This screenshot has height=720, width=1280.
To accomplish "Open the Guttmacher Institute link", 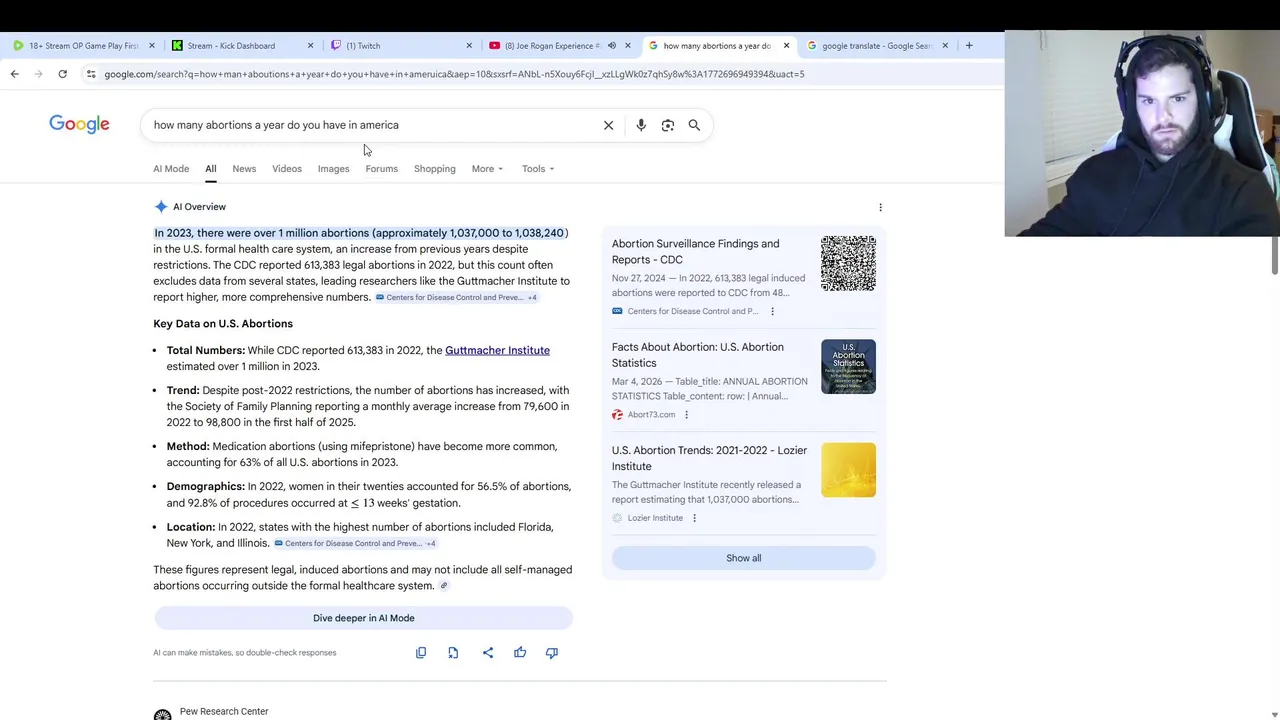I will tap(497, 350).
